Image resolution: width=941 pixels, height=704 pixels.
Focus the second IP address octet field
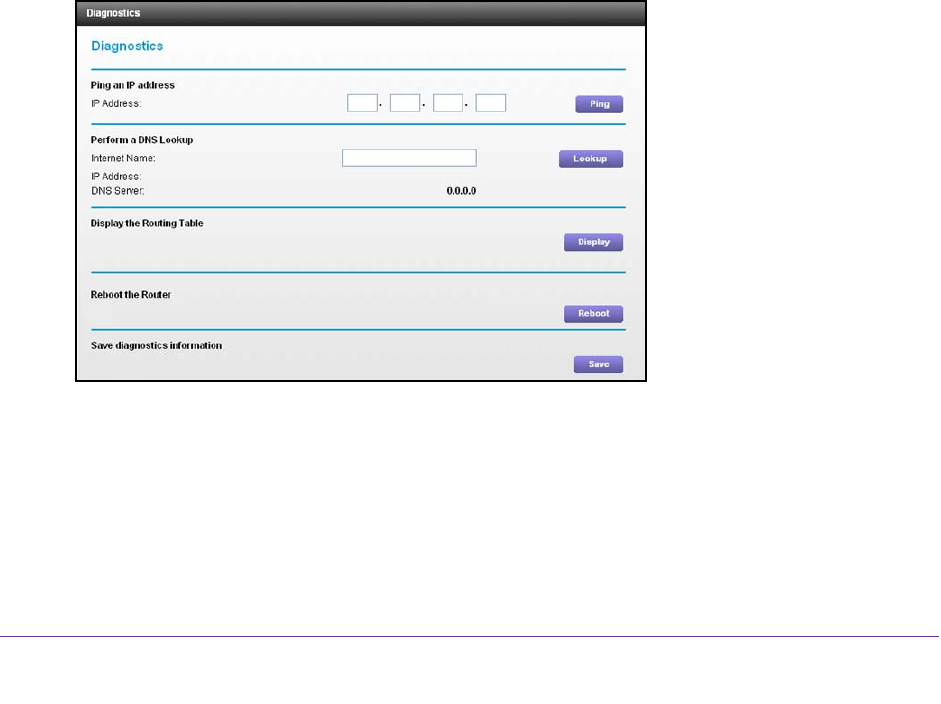(x=405, y=103)
